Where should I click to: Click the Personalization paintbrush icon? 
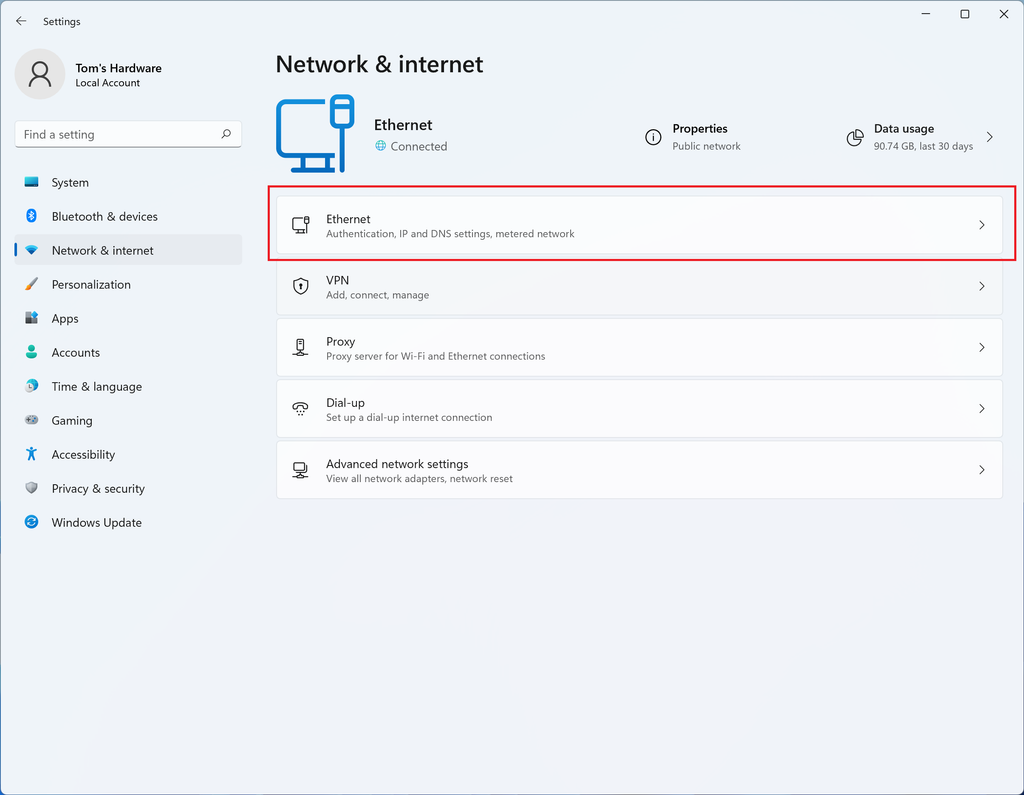click(33, 284)
